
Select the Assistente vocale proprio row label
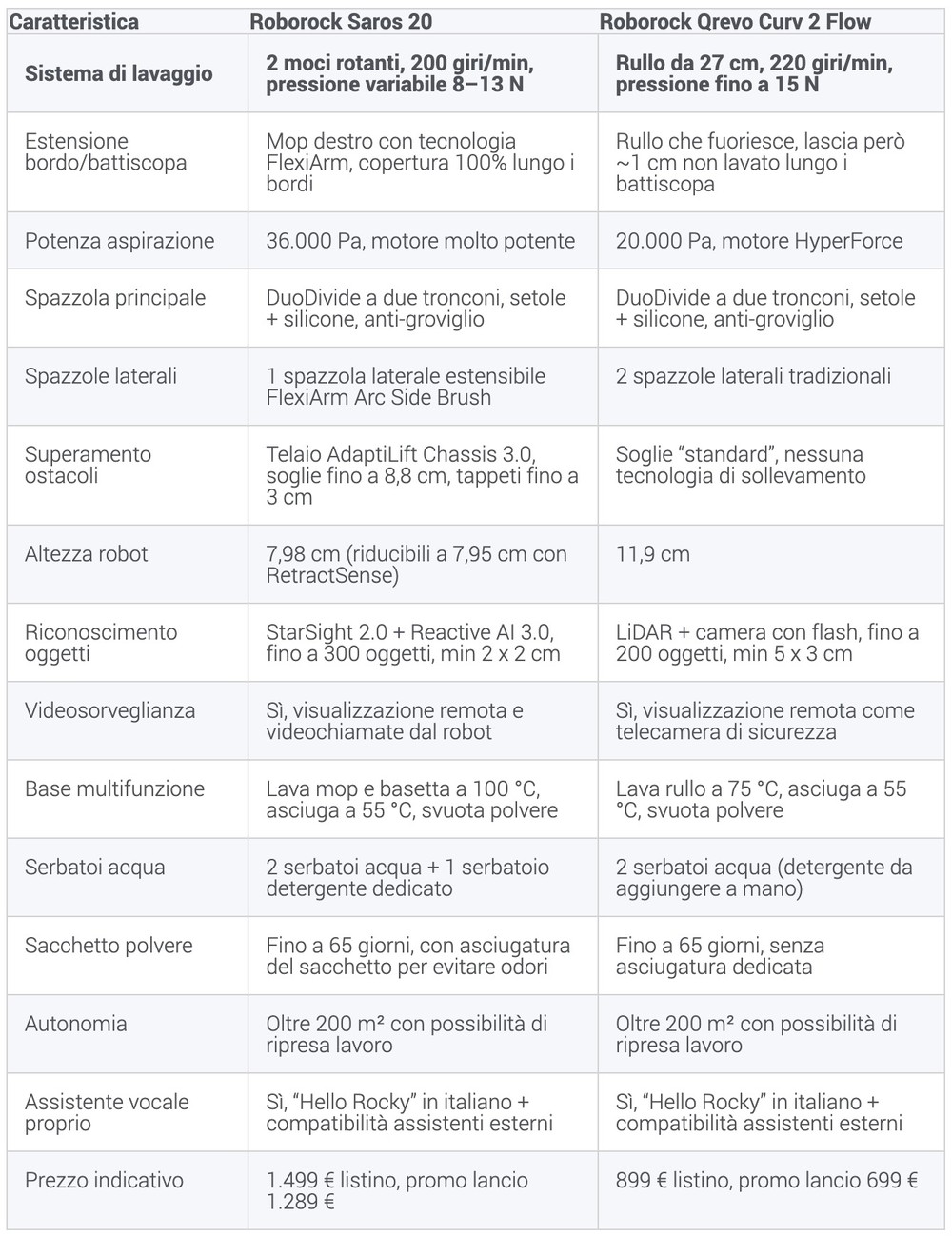(x=107, y=1112)
